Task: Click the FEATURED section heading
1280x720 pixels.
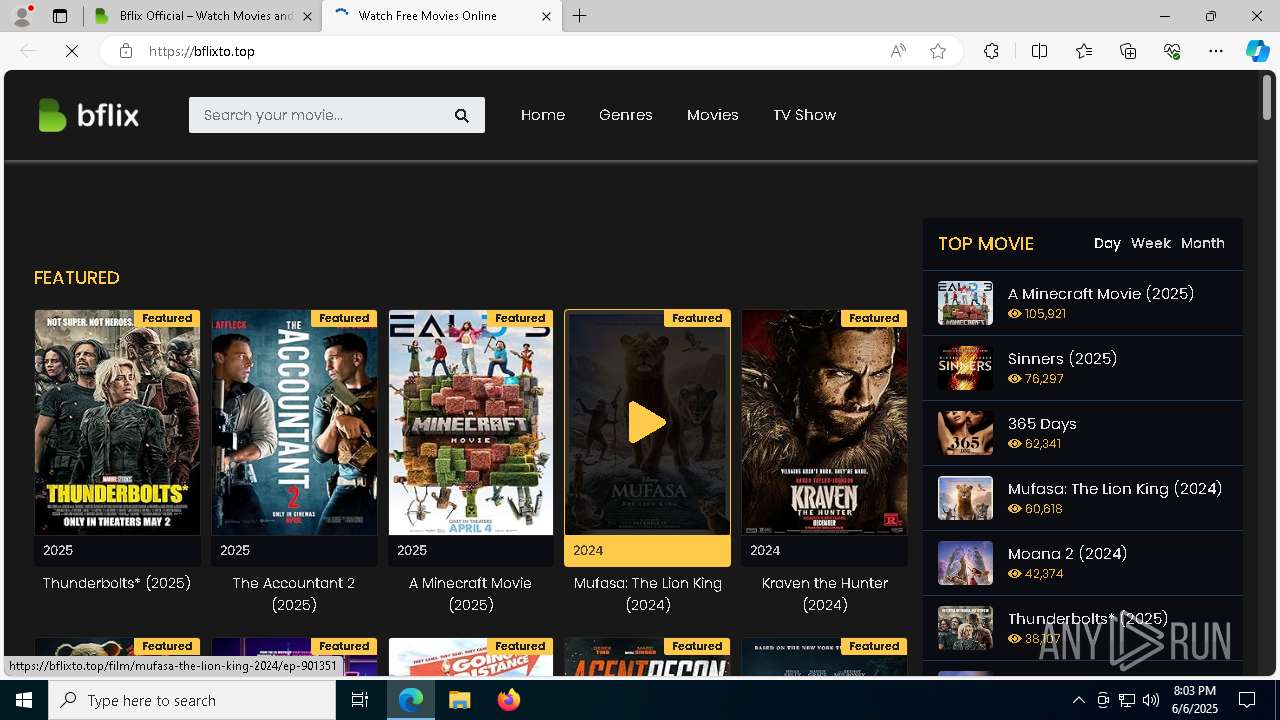Action: coord(77,278)
